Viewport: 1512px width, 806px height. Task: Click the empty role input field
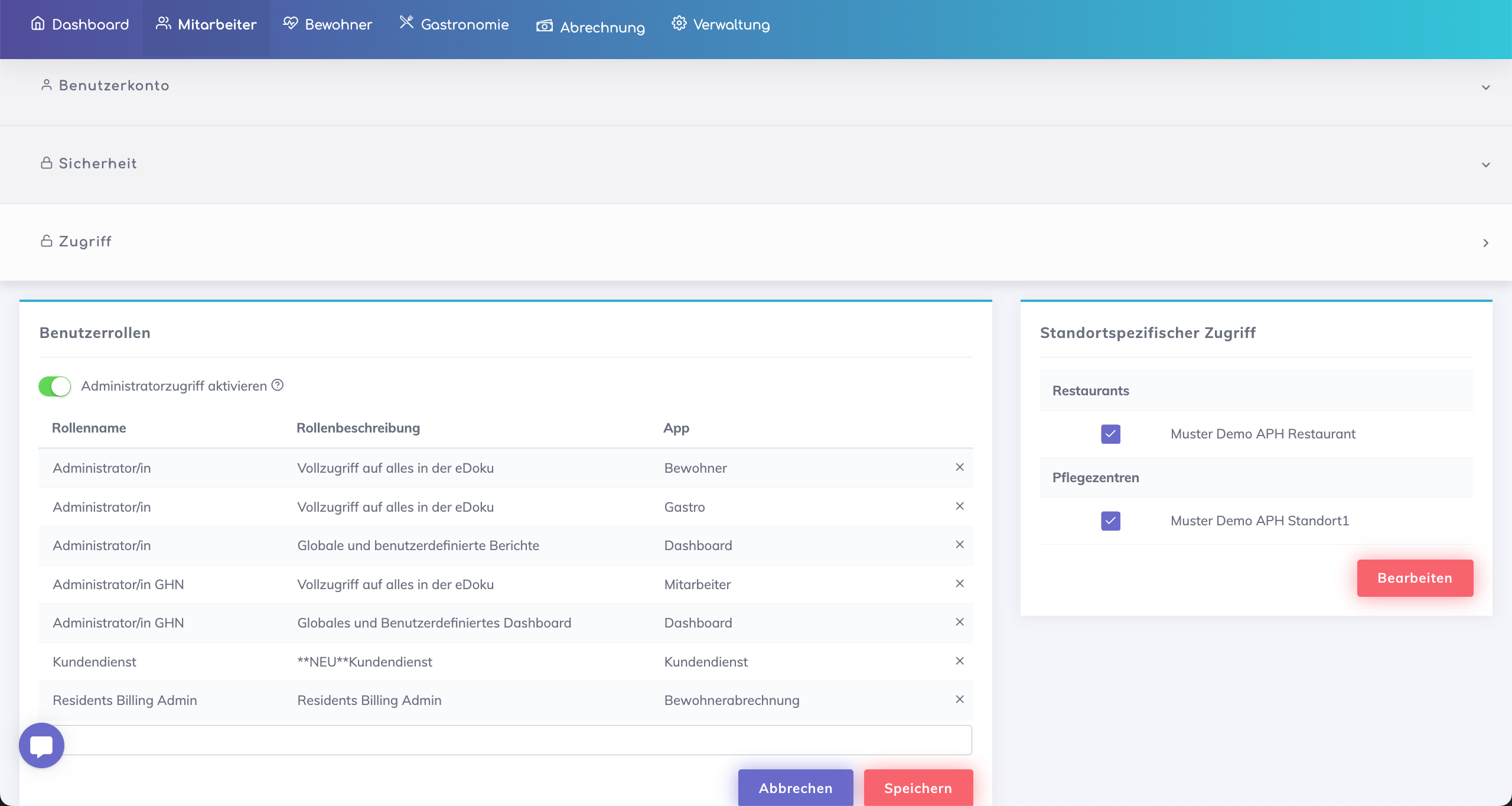tap(514, 740)
